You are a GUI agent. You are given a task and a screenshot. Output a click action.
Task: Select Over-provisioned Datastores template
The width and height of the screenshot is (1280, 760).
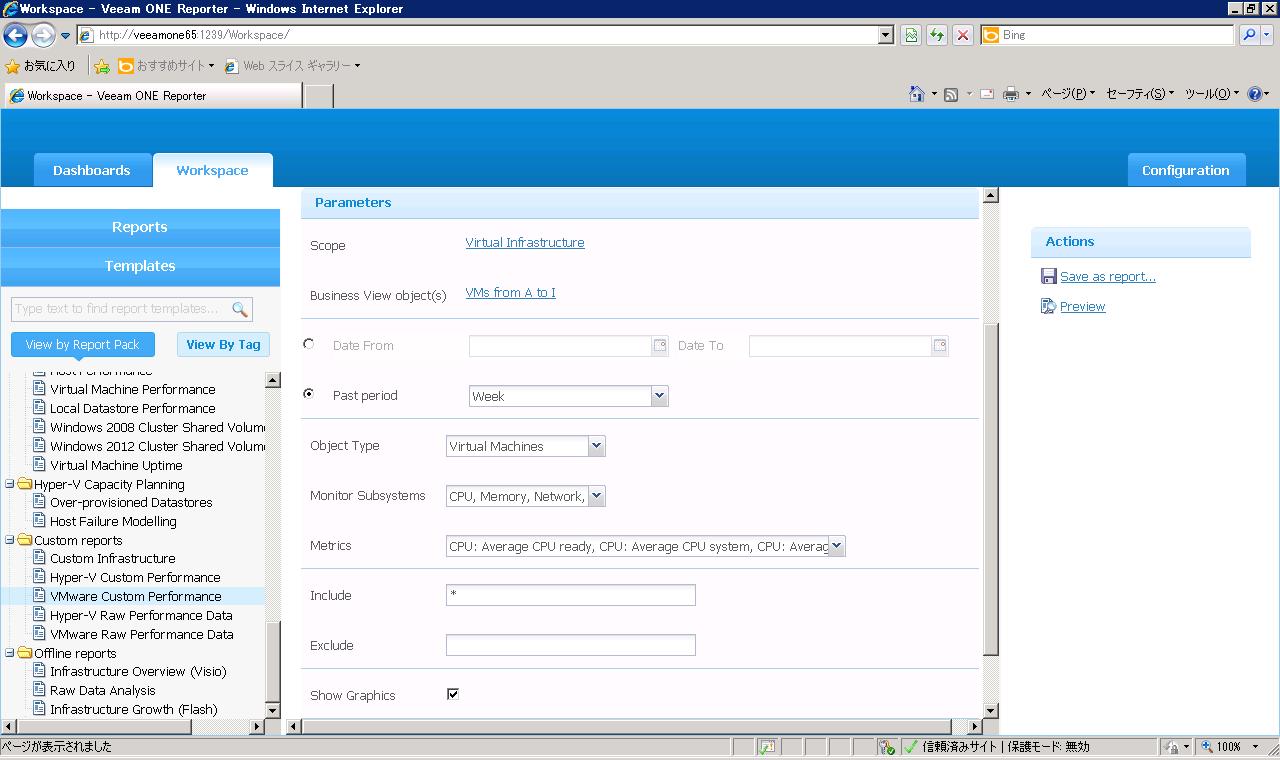tap(131, 502)
